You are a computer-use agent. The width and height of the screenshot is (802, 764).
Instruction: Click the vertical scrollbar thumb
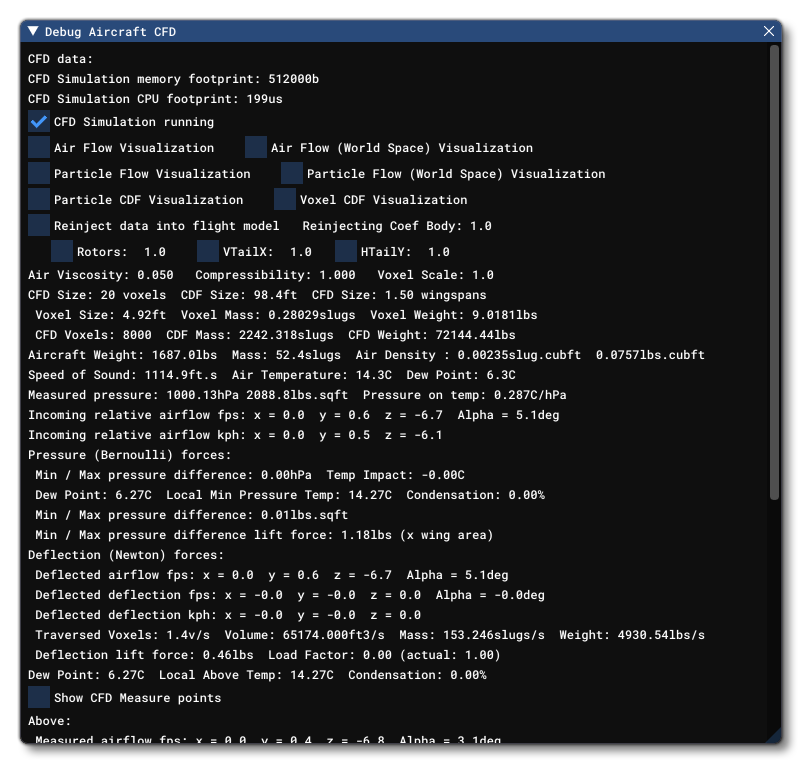coord(775,272)
